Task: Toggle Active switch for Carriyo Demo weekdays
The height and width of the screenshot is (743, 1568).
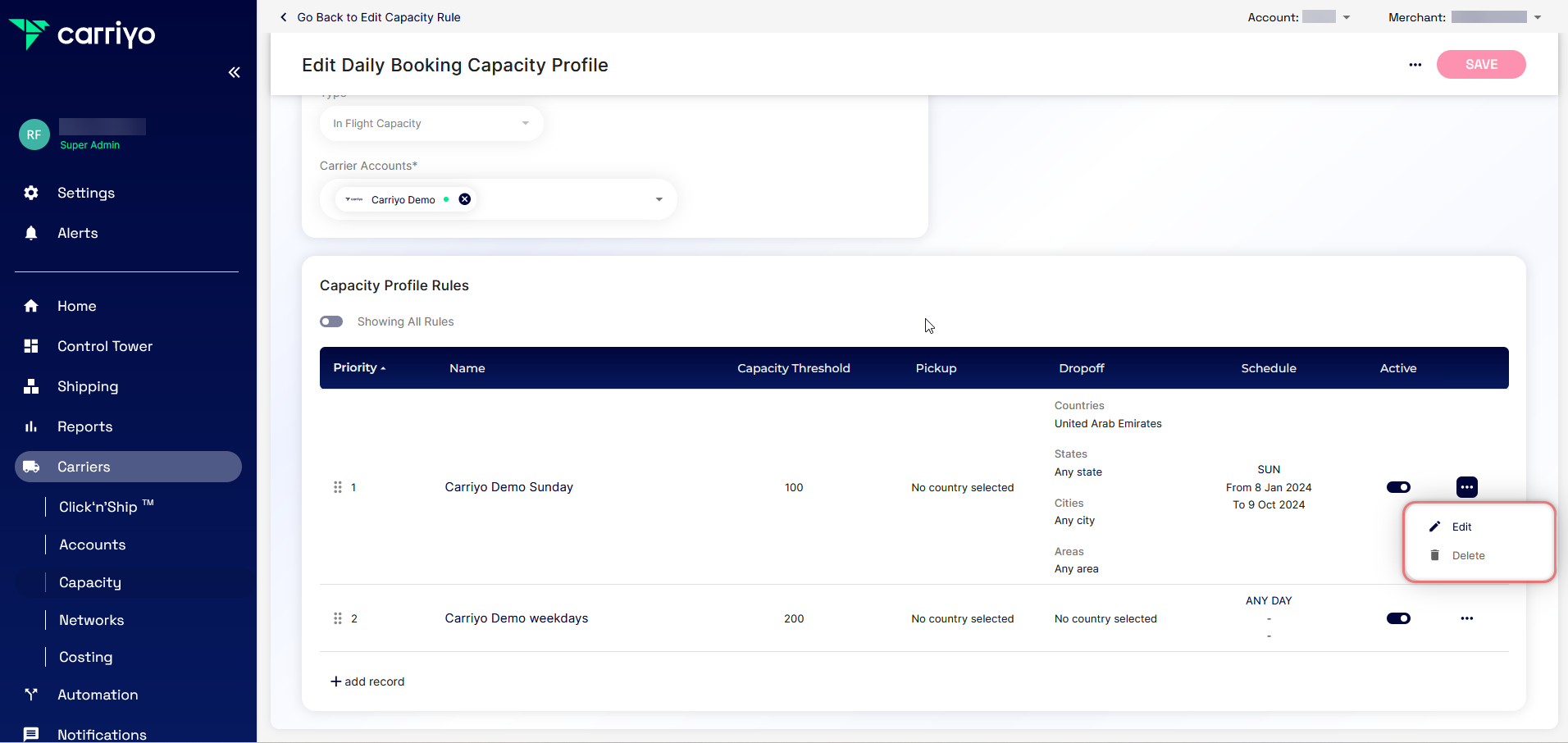Action: 1397,618
